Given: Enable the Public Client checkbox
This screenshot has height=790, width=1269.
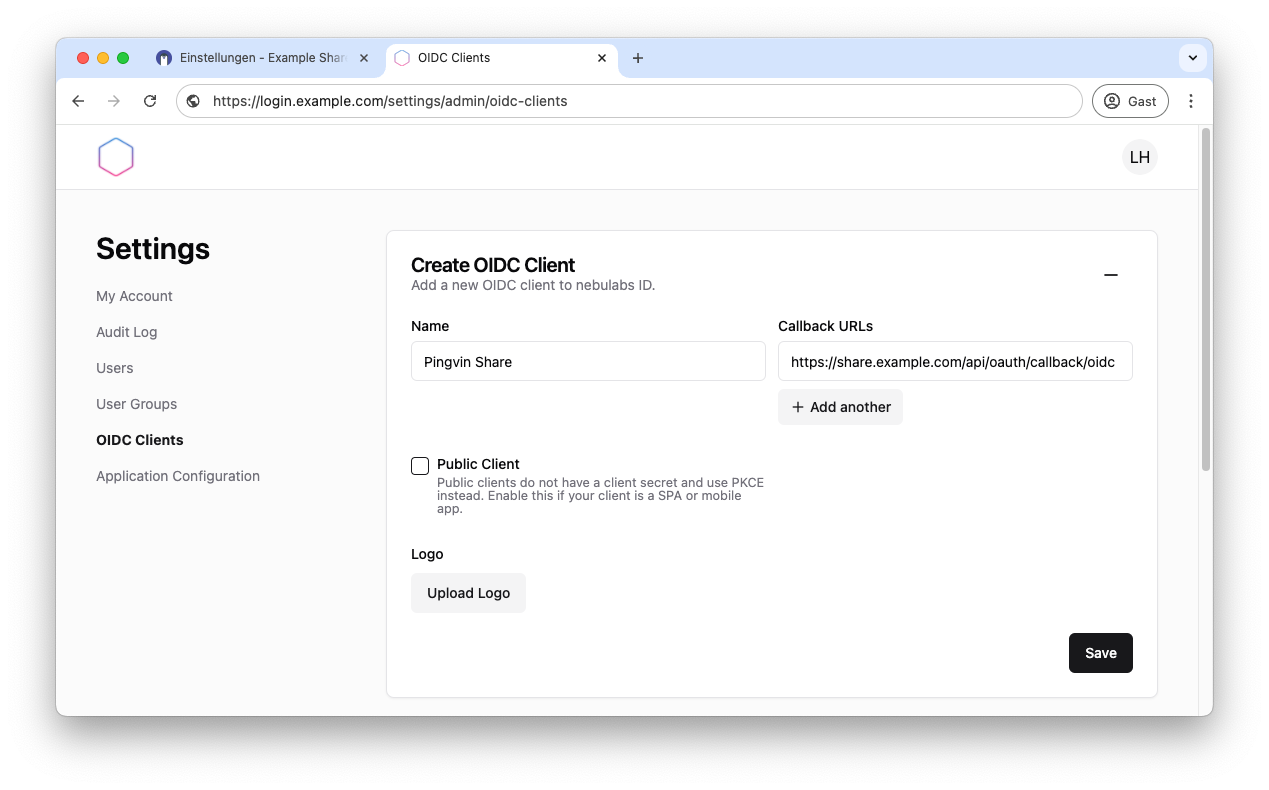Looking at the screenshot, I should pos(420,466).
